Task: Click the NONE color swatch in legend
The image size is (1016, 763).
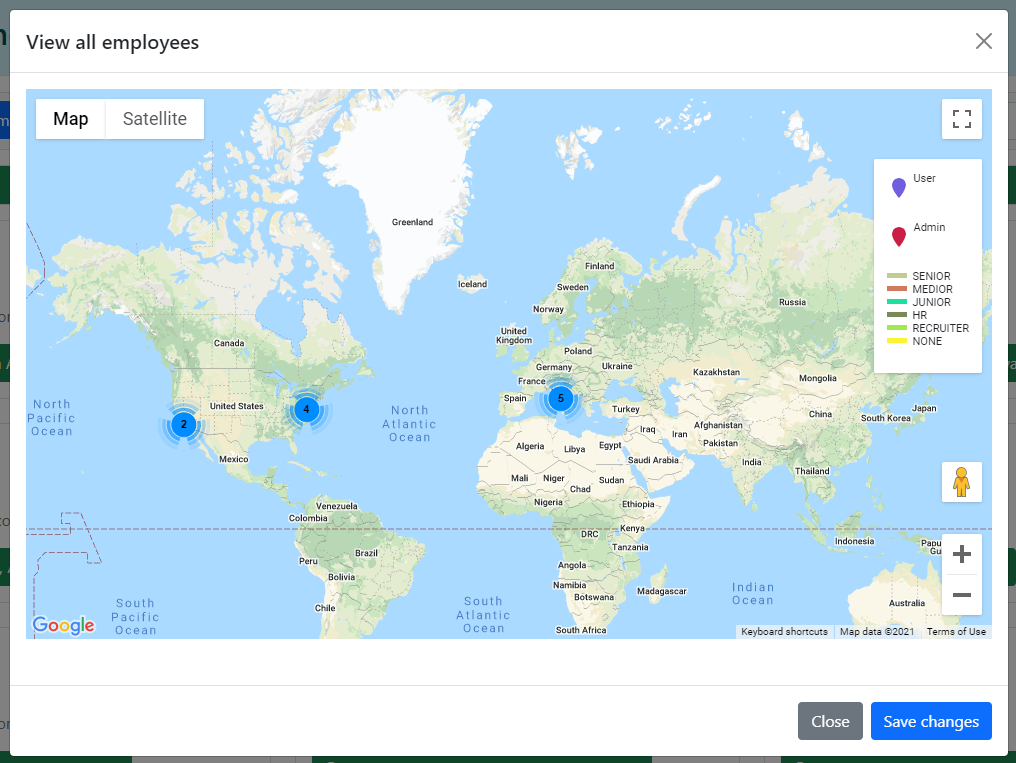Action: pos(897,341)
